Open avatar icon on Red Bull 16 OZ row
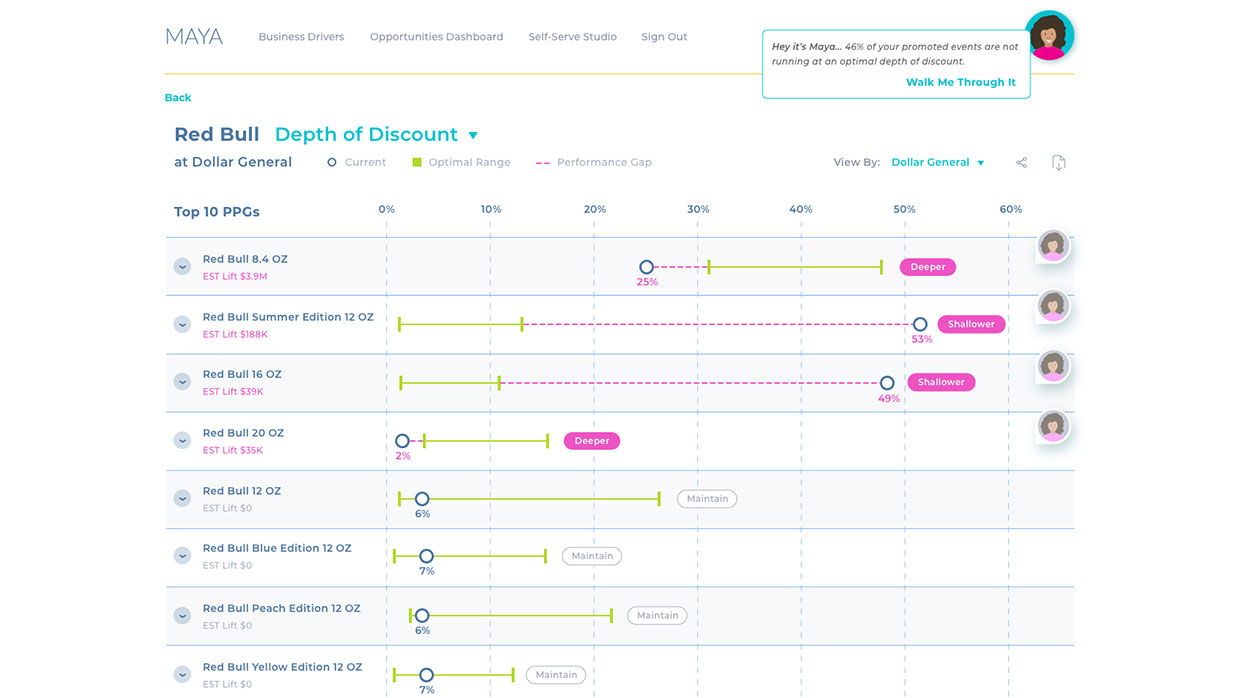This screenshot has width=1240, height=698. click(x=1053, y=366)
